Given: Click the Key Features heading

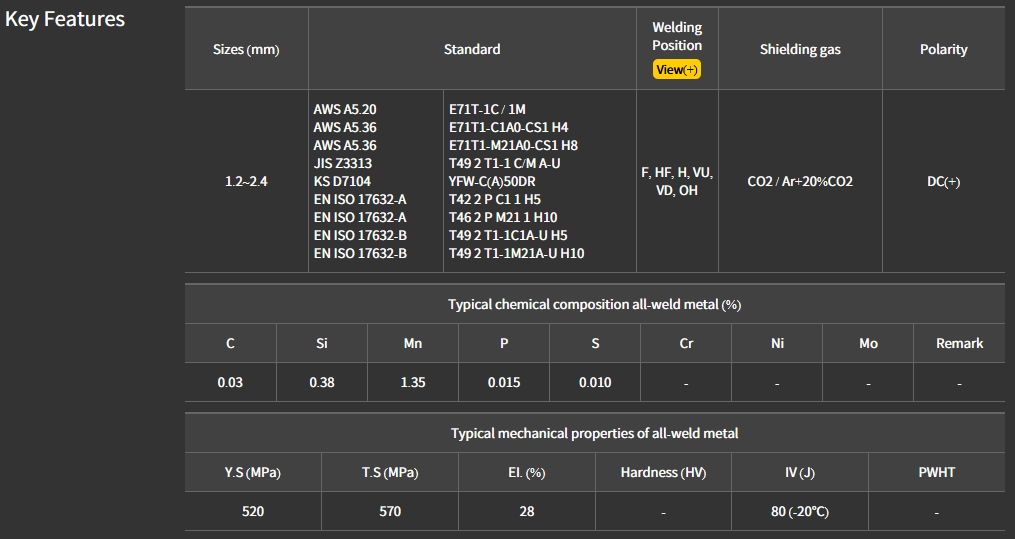Looking at the screenshot, I should [65, 19].
